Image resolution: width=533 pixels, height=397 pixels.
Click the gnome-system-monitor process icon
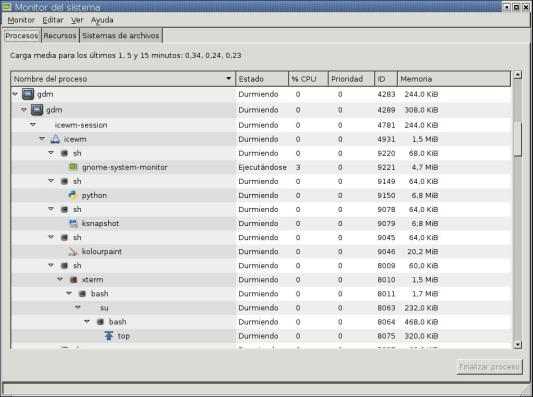pyautogui.click(x=73, y=167)
